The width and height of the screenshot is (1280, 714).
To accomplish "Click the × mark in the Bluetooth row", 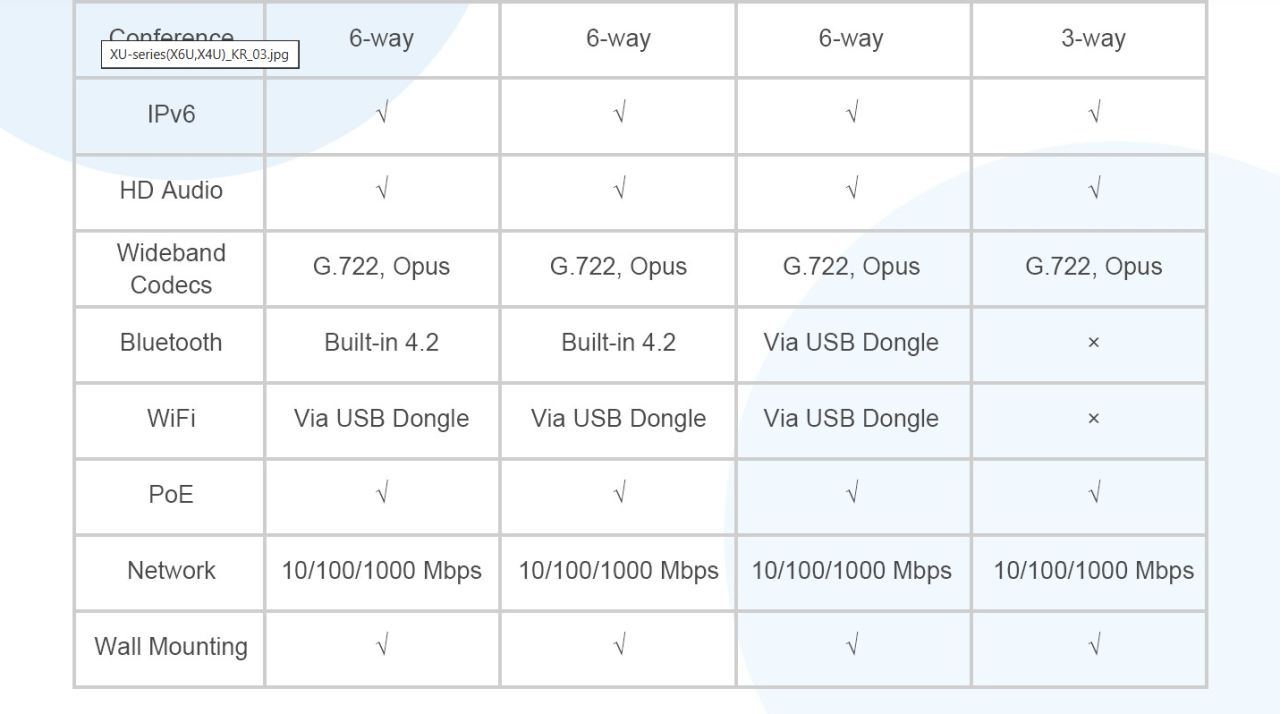I will tap(1093, 342).
